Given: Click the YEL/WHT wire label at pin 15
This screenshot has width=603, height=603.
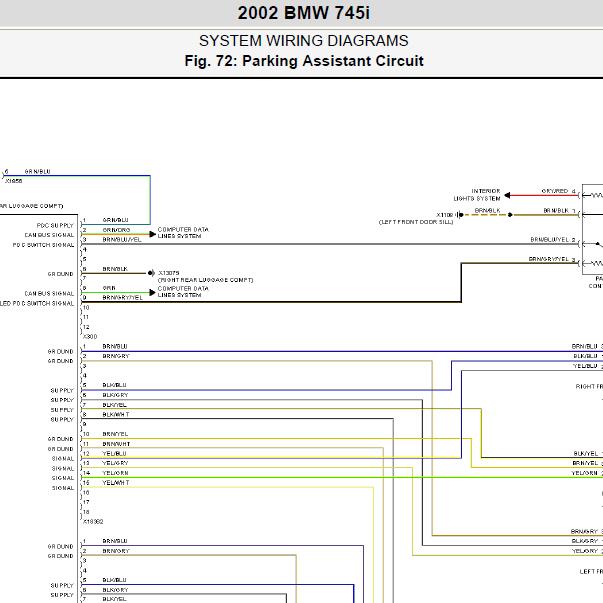Looking at the screenshot, I should 116,483.
